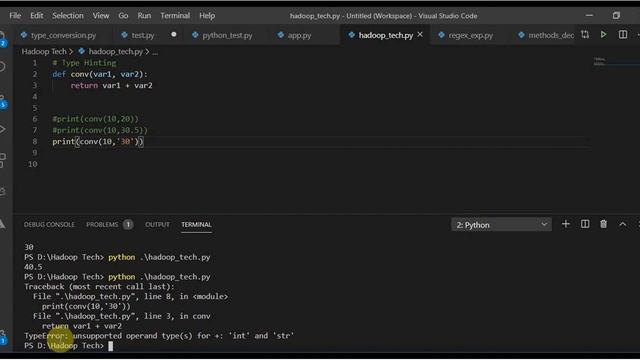Open the Terminal menu
Image resolution: width=640 pixels, height=360 pixels.
click(x=175, y=16)
